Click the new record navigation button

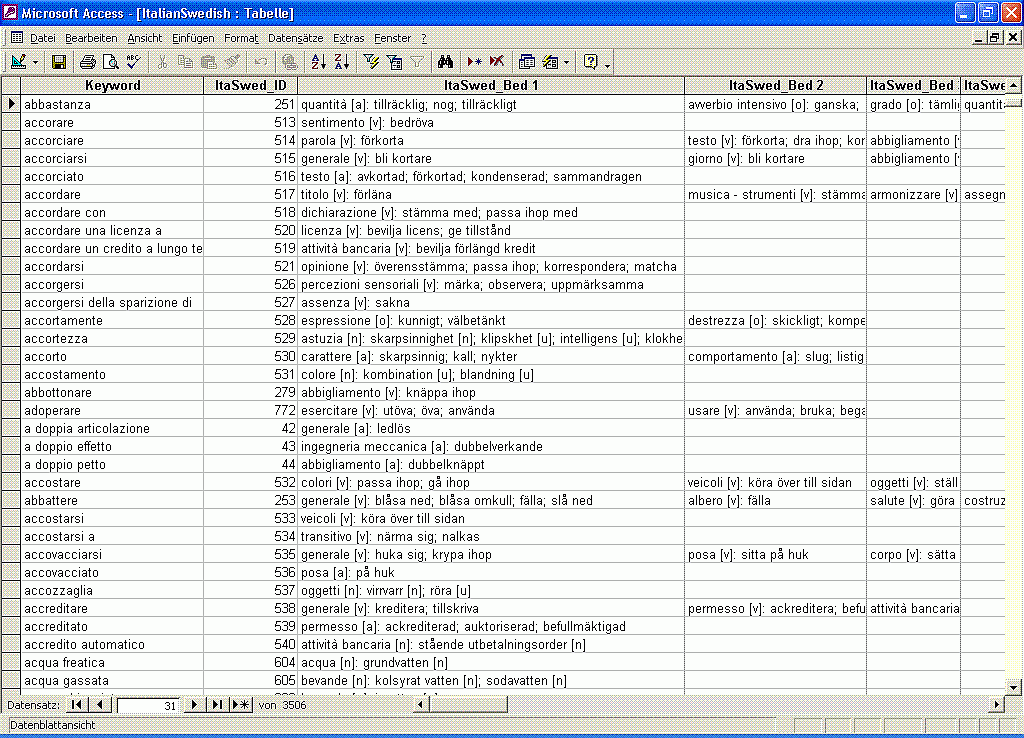[241, 705]
